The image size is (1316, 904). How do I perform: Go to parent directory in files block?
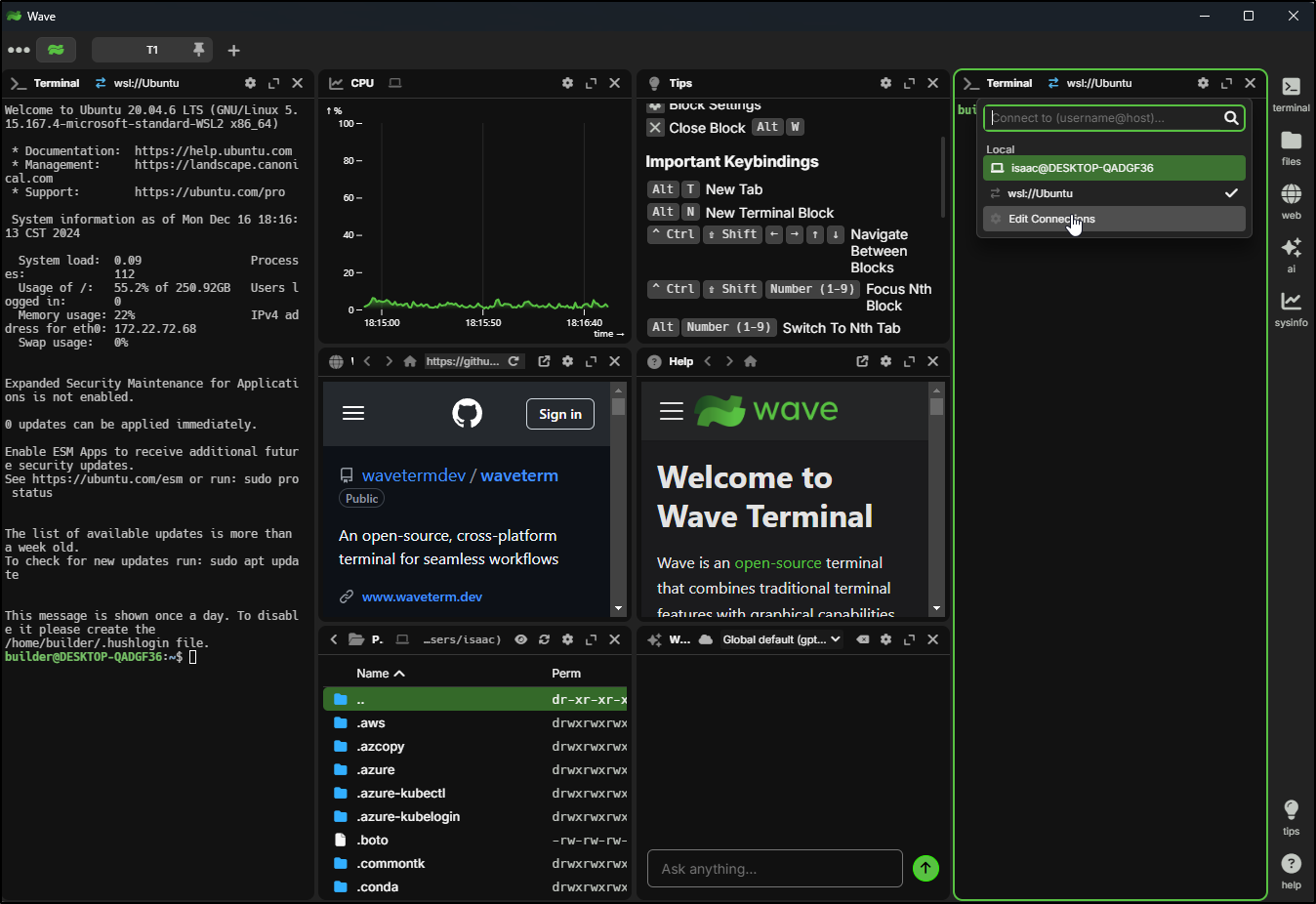point(334,639)
